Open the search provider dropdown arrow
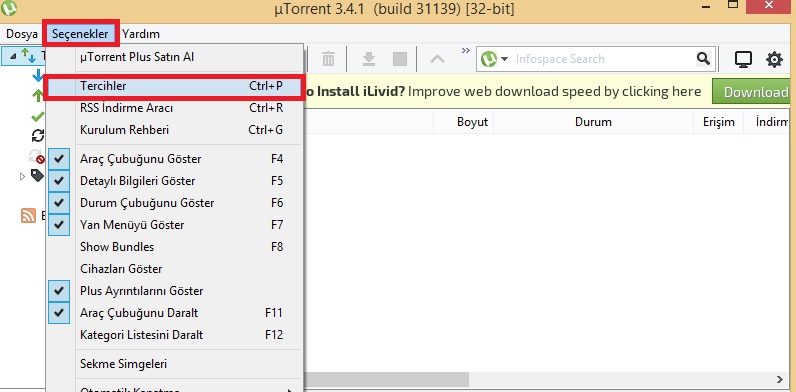Screen dimensions: 796x392 point(504,59)
